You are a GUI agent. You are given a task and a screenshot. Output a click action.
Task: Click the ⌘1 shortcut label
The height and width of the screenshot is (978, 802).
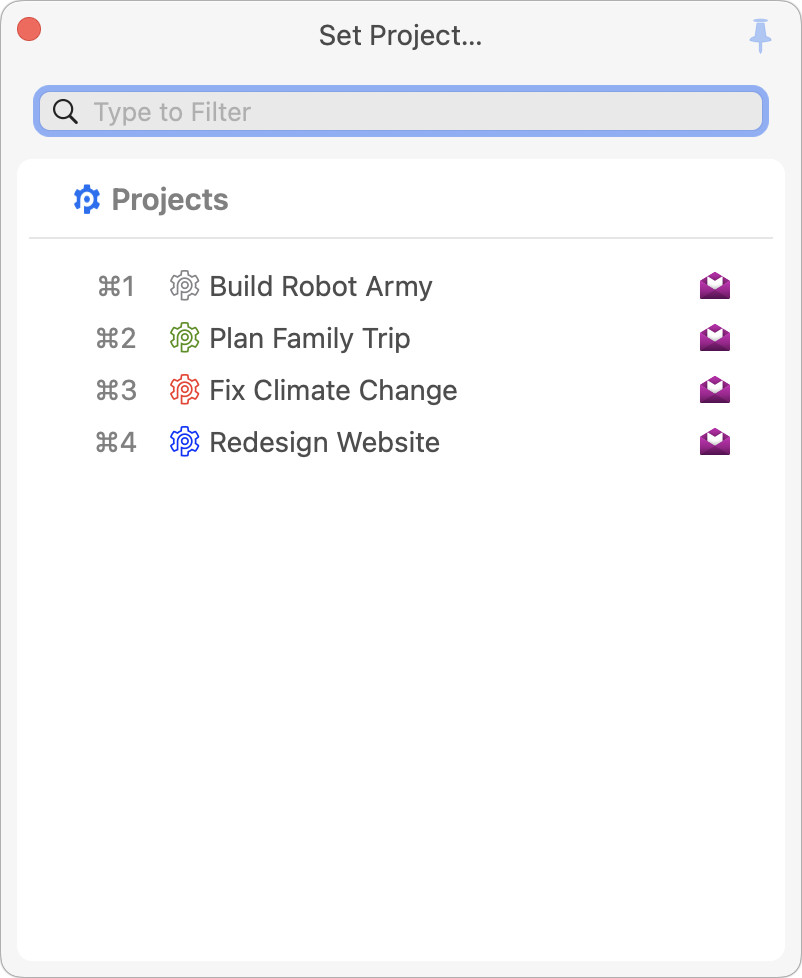116,287
